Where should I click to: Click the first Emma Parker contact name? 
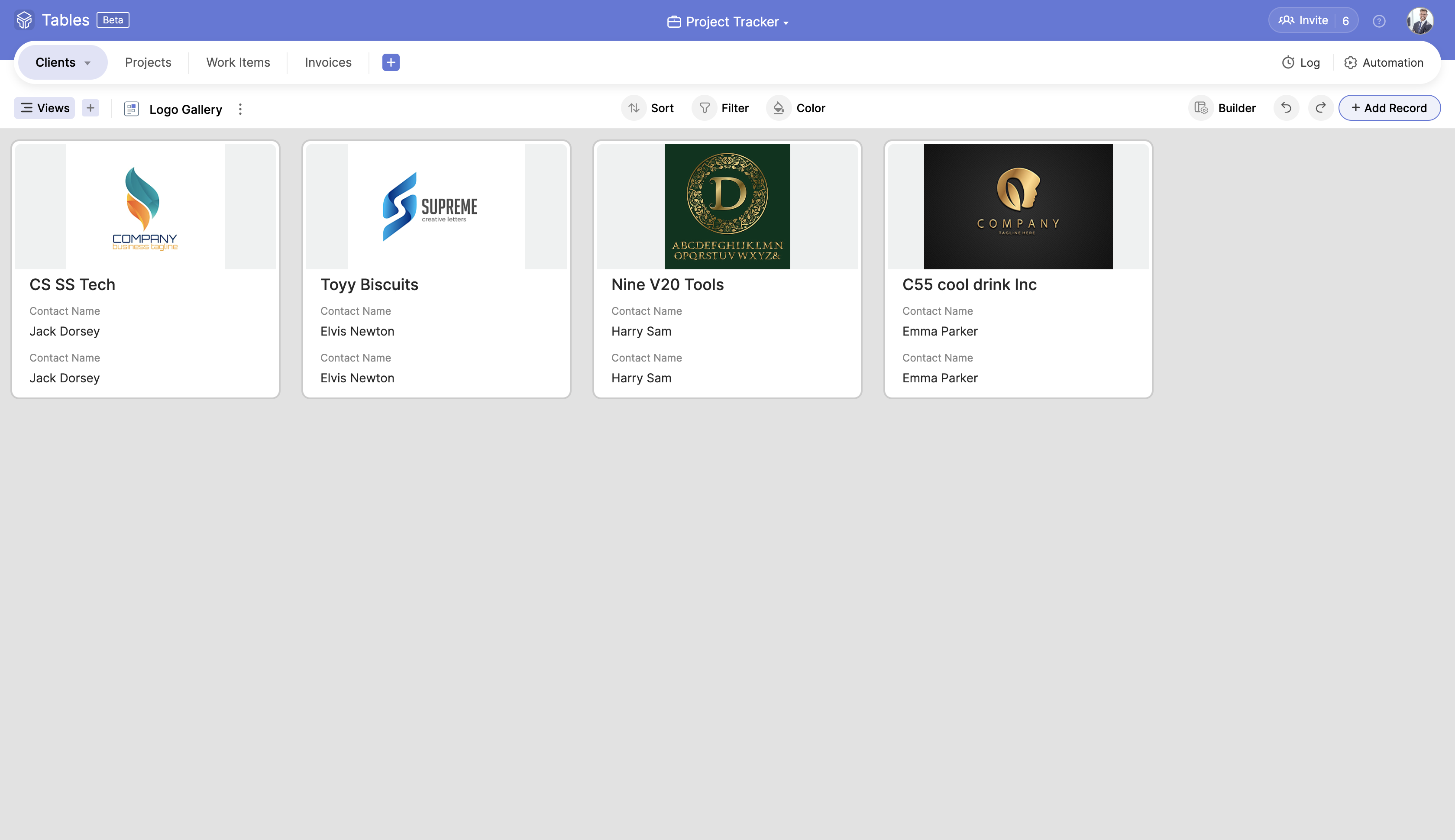point(940,331)
